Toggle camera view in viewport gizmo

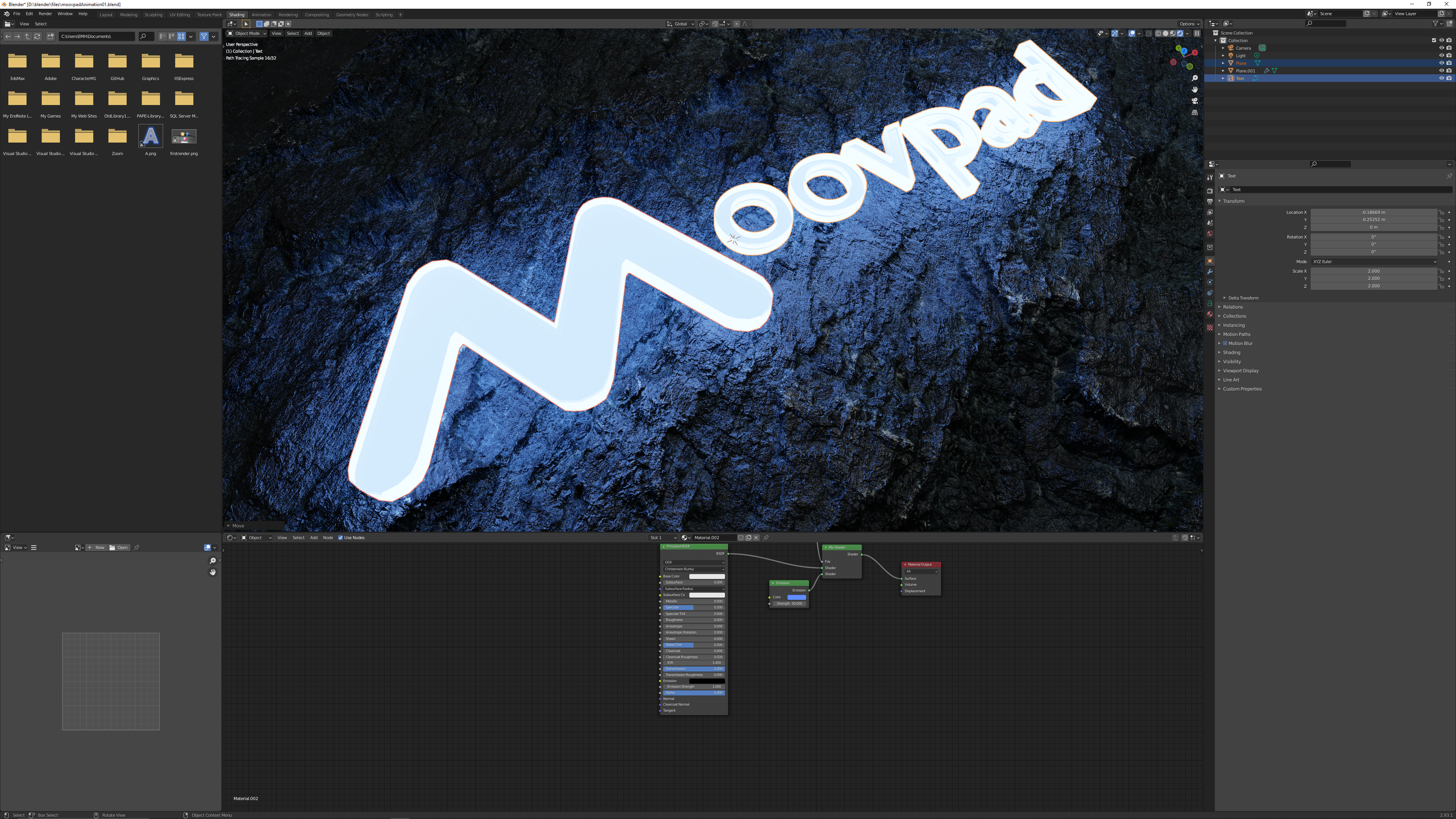coord(1194,100)
